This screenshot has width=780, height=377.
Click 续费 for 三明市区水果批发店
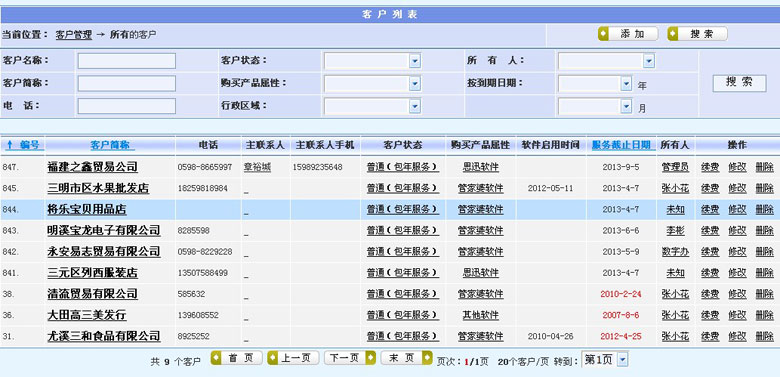[x=710, y=188]
